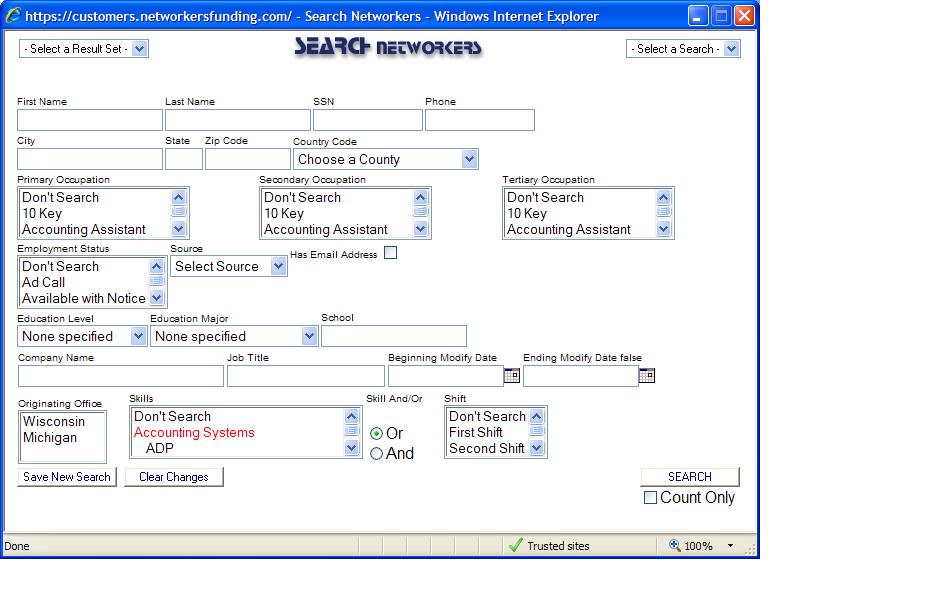Viewport: 952px width, 600px height.
Task: Click the Save New Search button
Action: pyautogui.click(x=67, y=477)
